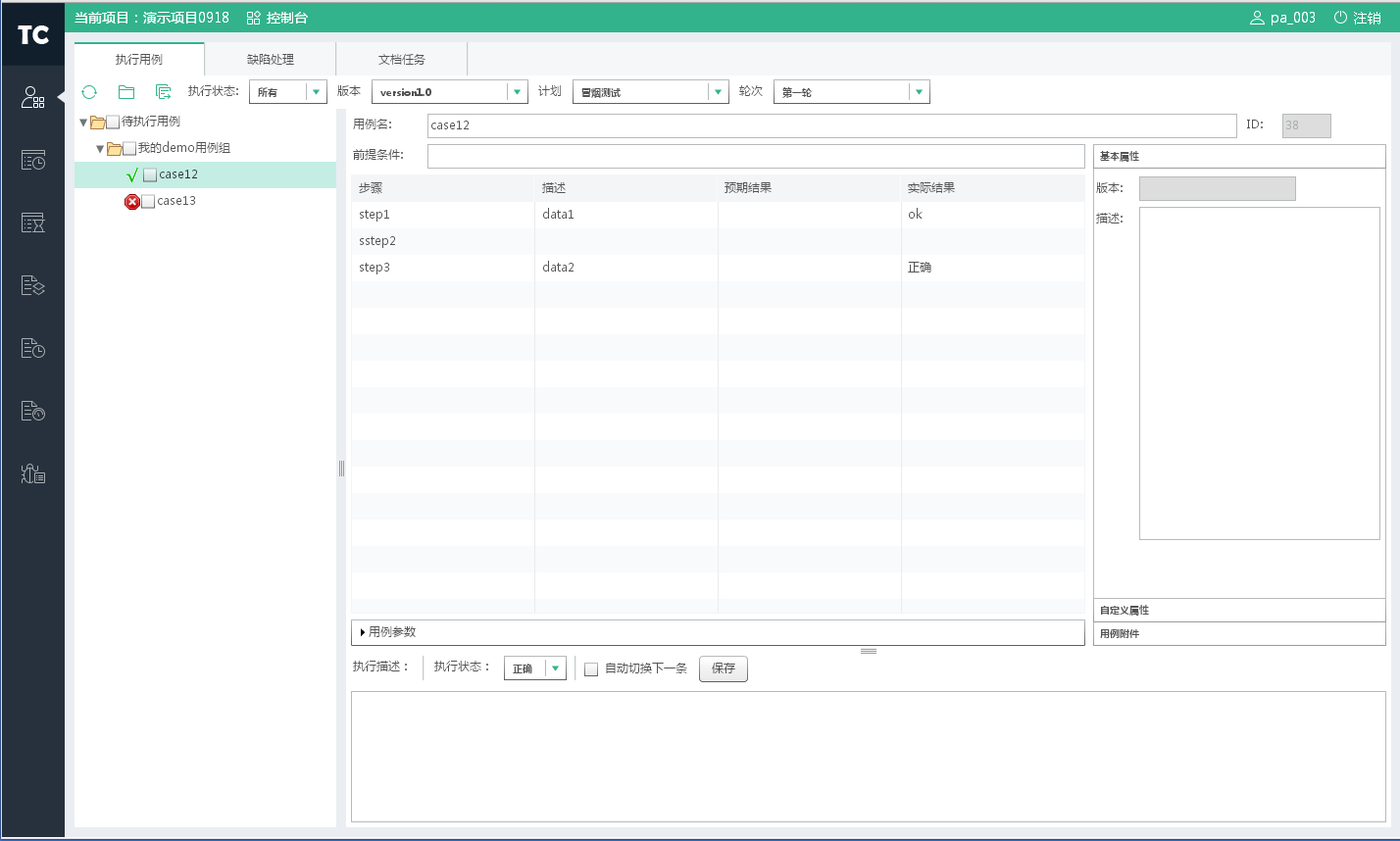The width and height of the screenshot is (1400, 841).
Task: Open the 轮次 第一轮 dropdown
Action: pos(919,92)
